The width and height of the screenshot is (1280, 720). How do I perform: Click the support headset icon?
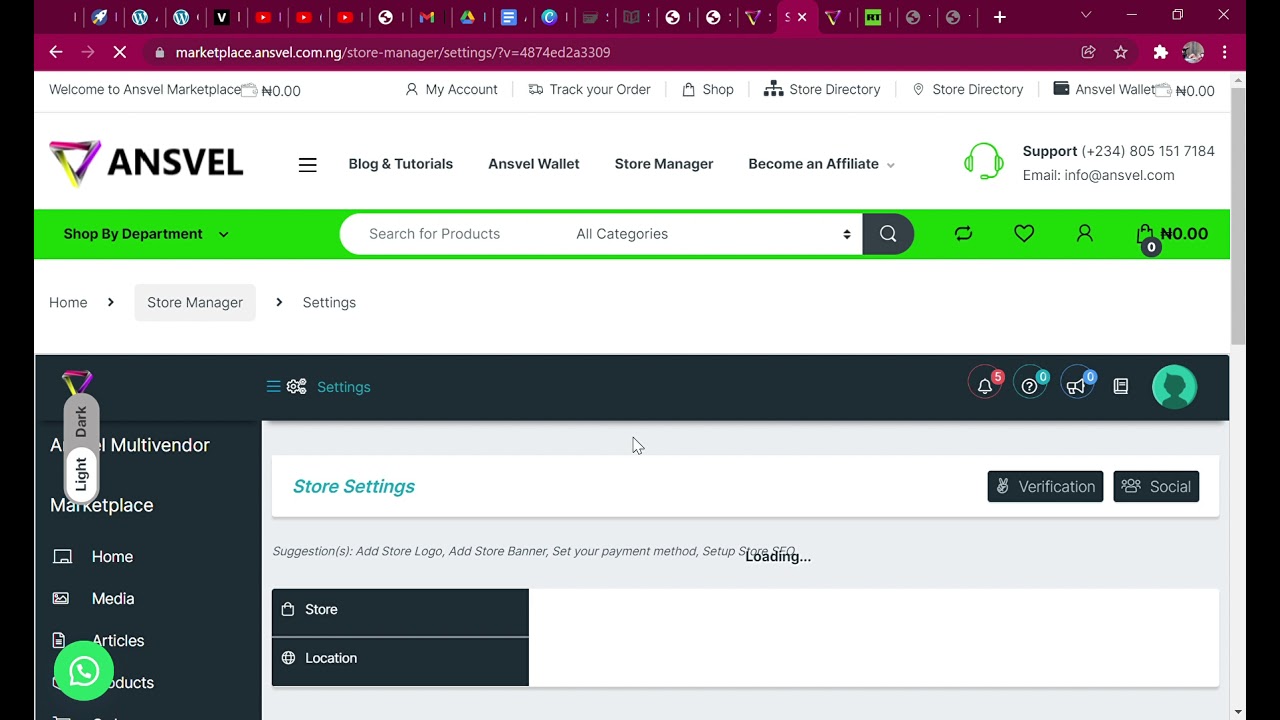pyautogui.click(x=984, y=162)
